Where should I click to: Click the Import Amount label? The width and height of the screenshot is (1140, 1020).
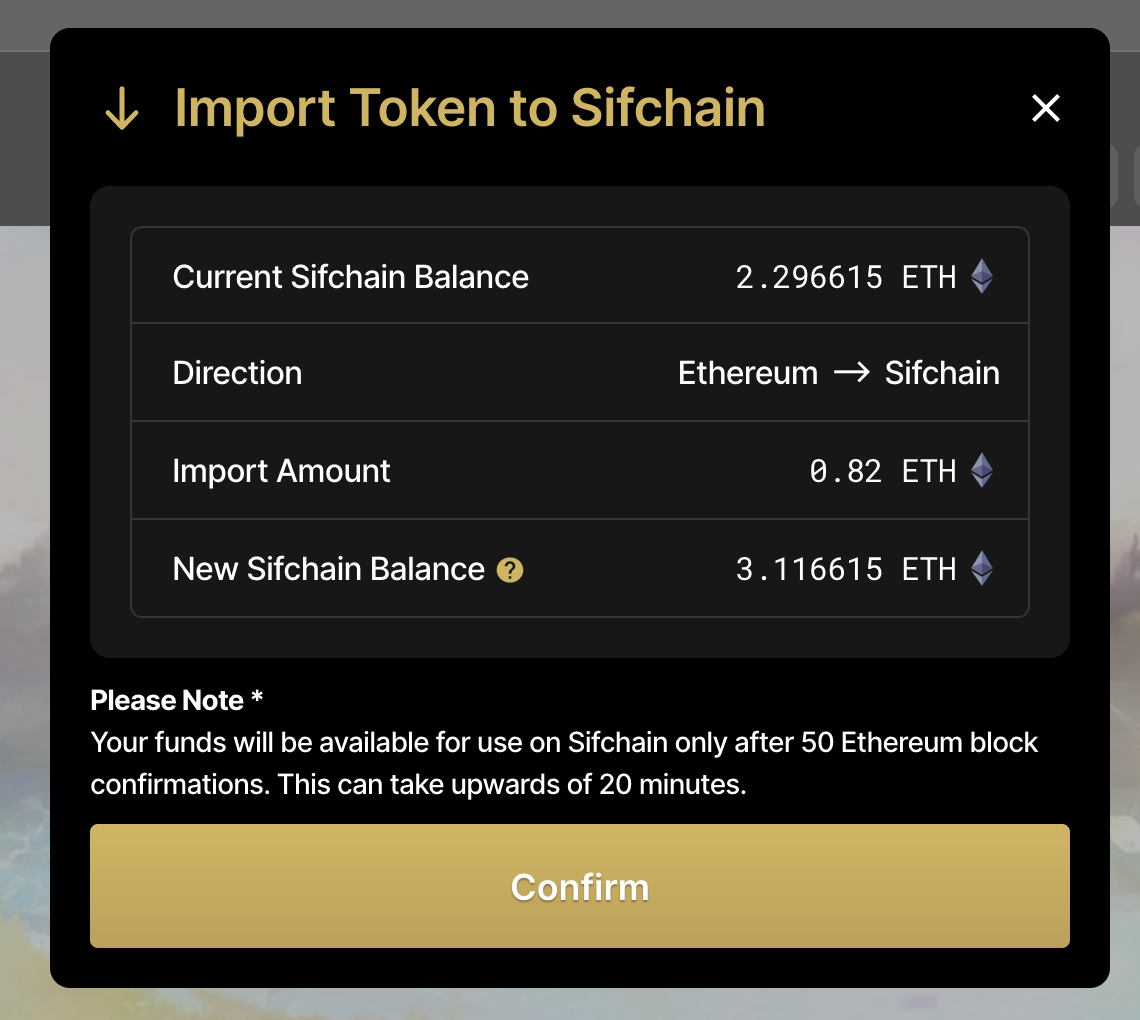tap(281, 471)
